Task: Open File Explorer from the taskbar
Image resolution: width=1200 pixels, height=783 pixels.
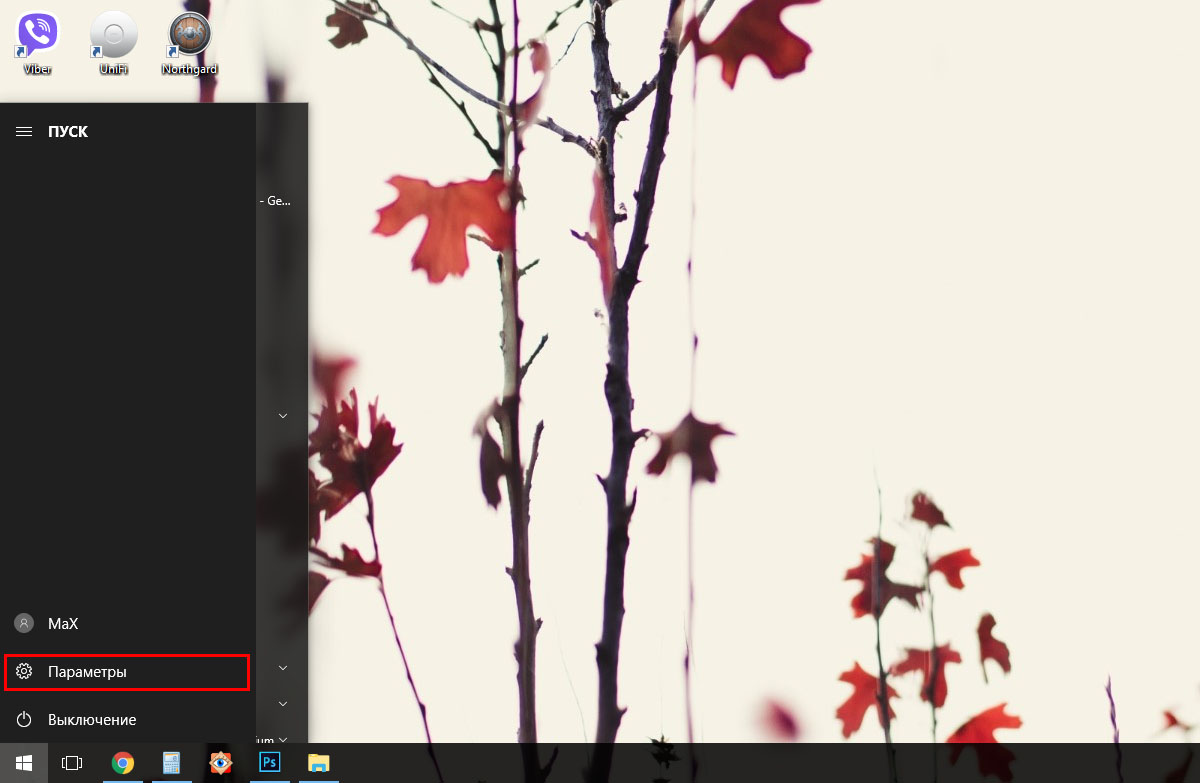Action: point(318,763)
